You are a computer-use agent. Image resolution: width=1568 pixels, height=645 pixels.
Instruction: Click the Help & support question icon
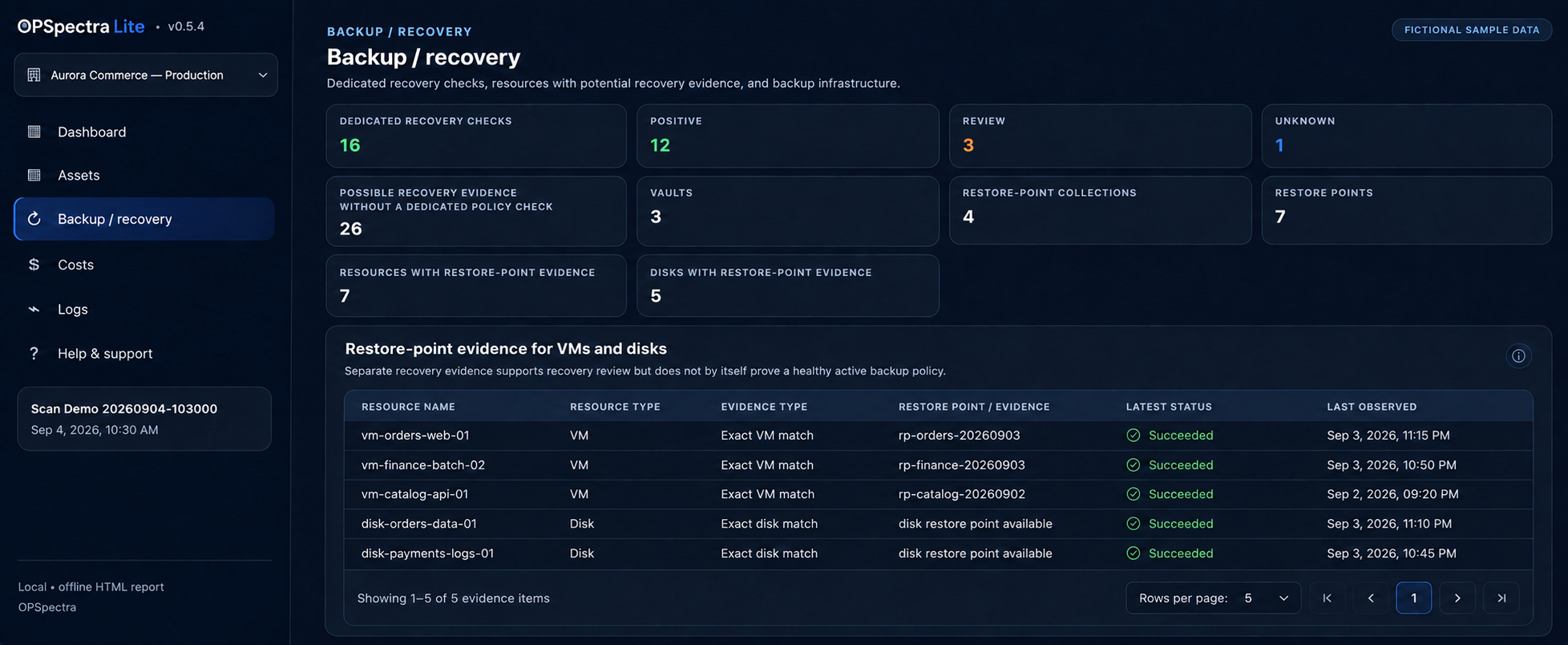[34, 354]
